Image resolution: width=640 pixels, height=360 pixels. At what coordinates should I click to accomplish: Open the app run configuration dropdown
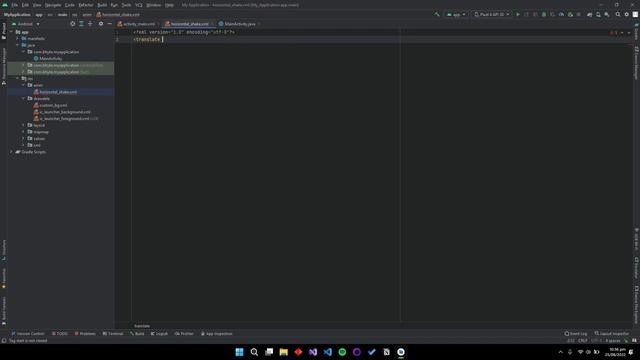(x=456, y=14)
